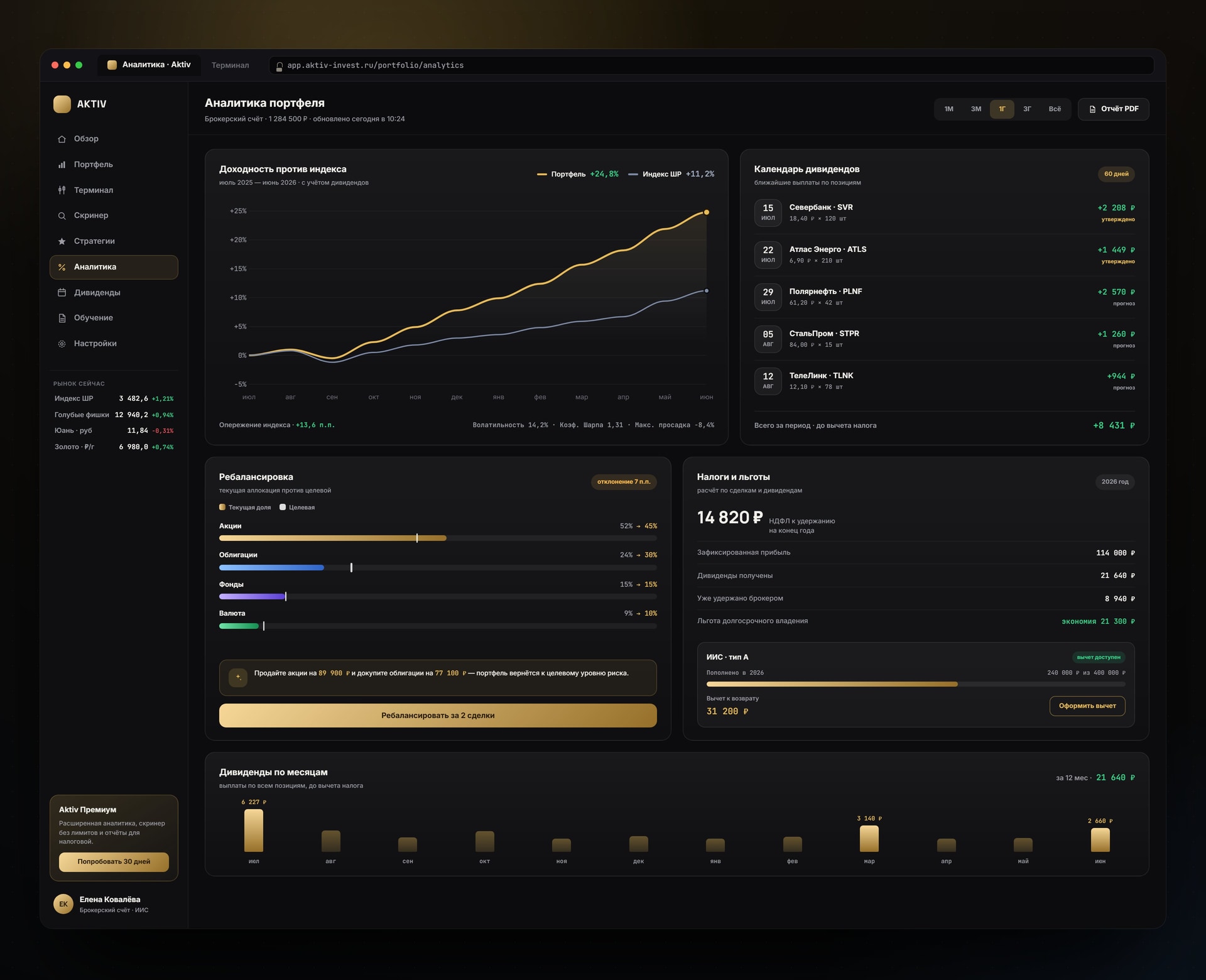Image resolution: width=1206 pixels, height=980 pixels.
Task: Select the Портфель bar chart icon
Action: [x=62, y=165]
